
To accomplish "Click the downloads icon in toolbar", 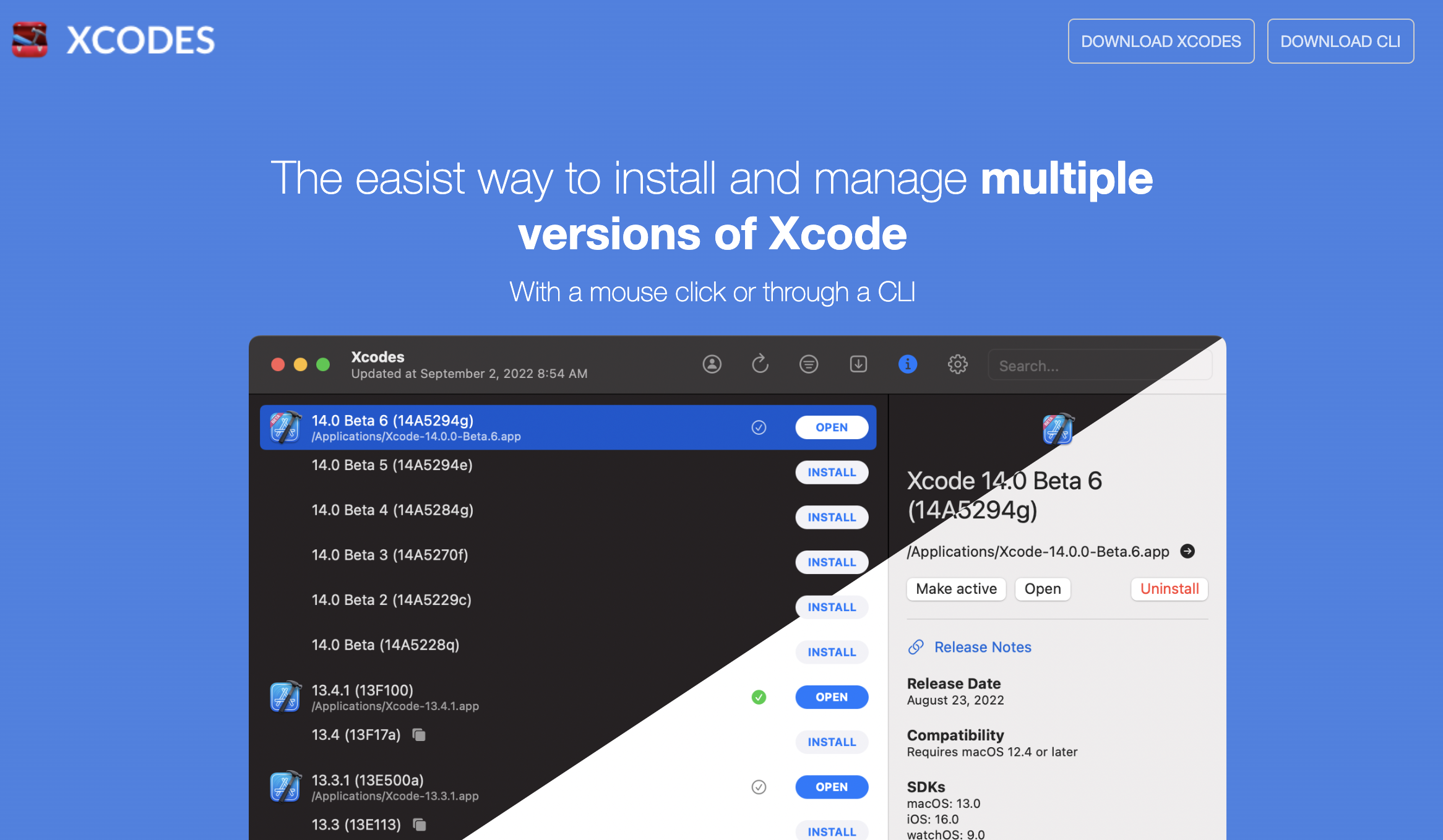I will click(x=858, y=364).
